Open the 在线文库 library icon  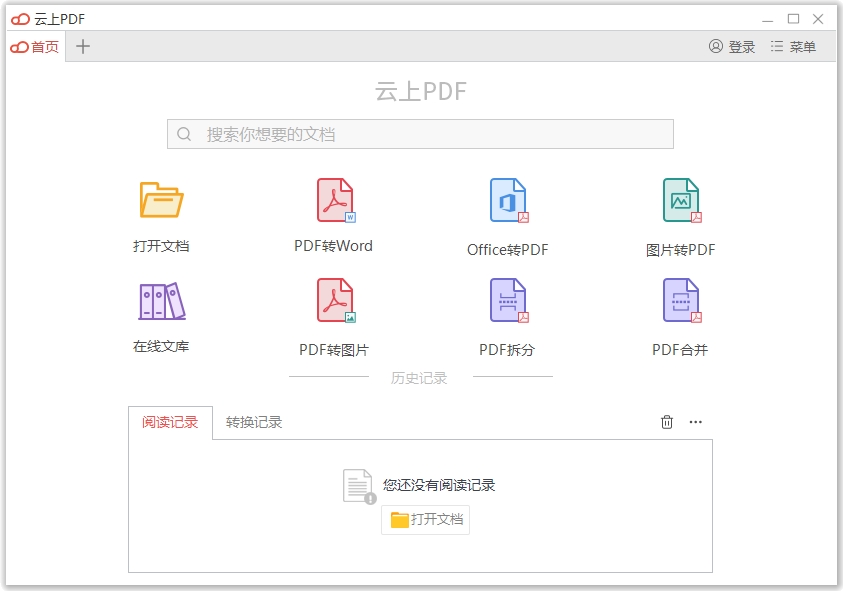pyautogui.click(x=162, y=301)
